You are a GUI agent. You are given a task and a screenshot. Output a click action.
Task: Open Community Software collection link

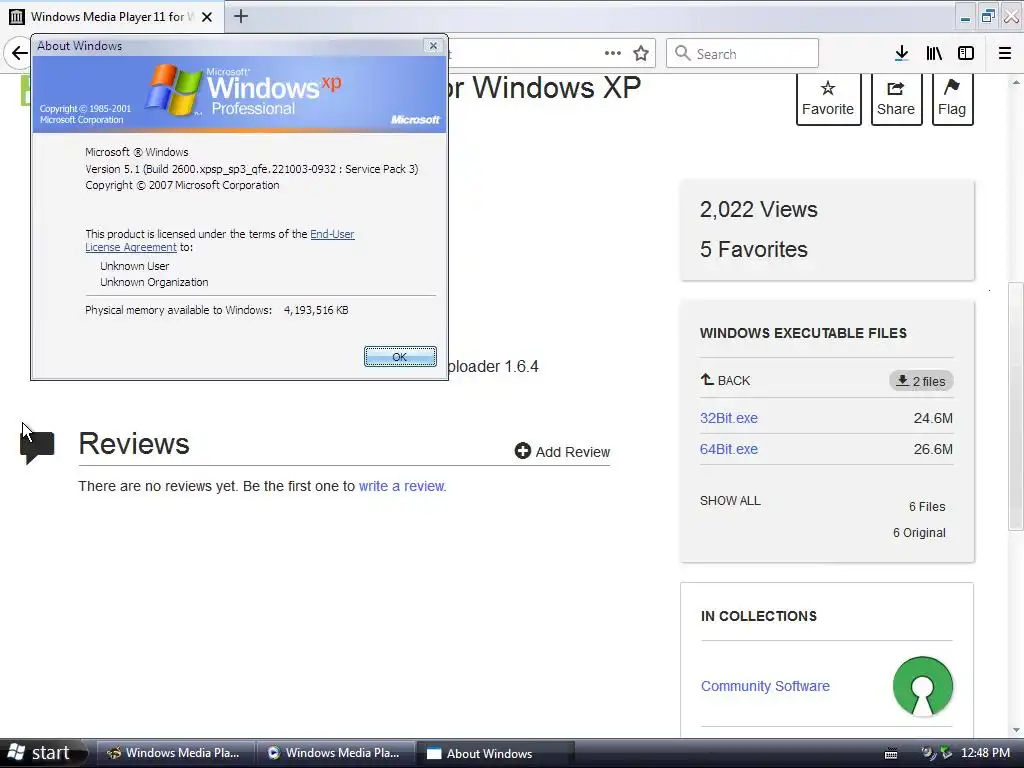point(765,686)
